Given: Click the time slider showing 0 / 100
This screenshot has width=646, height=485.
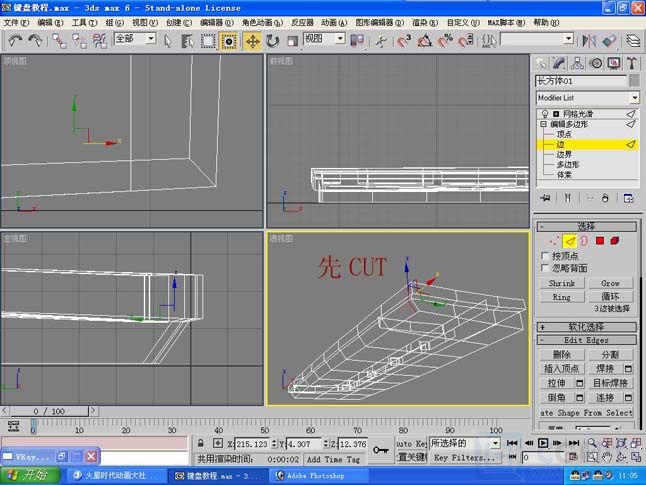Looking at the screenshot, I should pyautogui.click(x=49, y=411).
